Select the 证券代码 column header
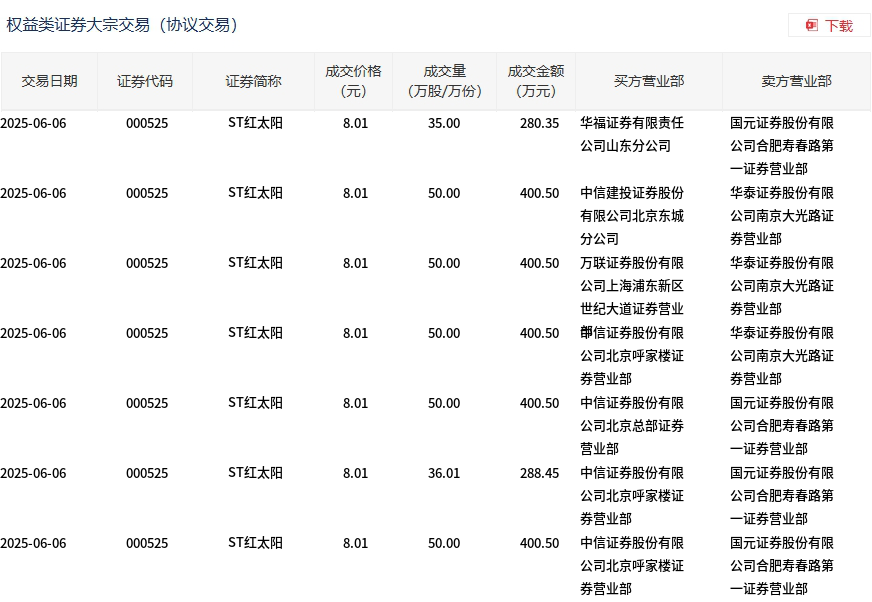 145,81
